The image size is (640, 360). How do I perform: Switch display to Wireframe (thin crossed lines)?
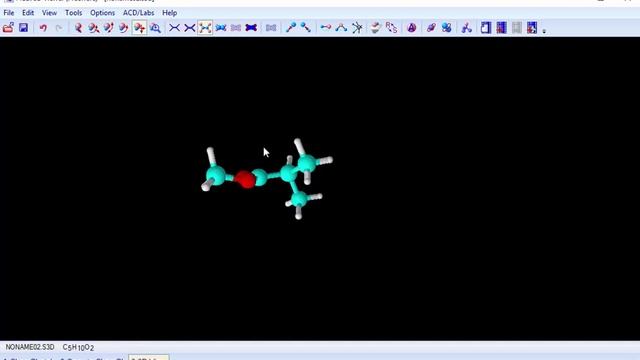[174, 28]
